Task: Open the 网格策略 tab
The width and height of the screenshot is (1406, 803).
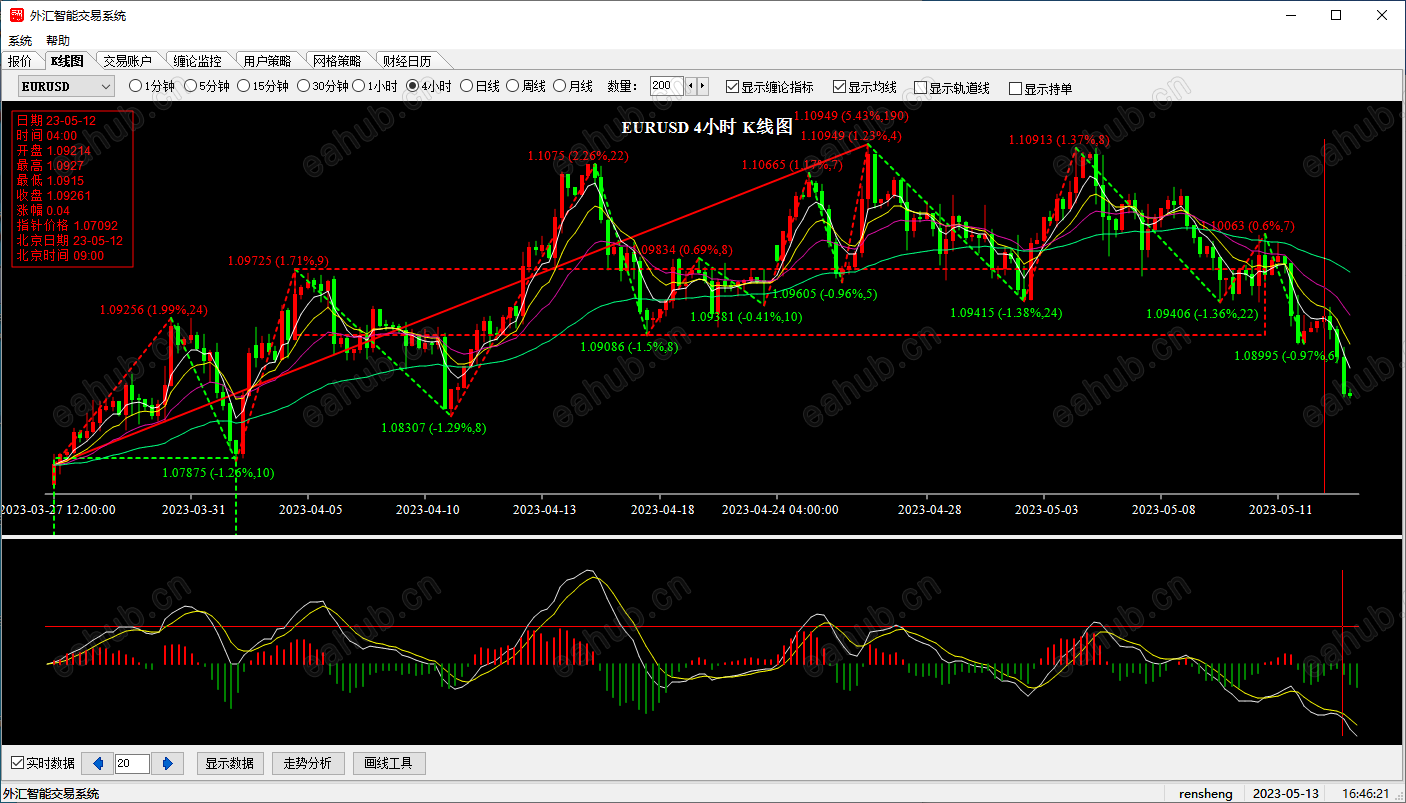Action: click(x=337, y=61)
